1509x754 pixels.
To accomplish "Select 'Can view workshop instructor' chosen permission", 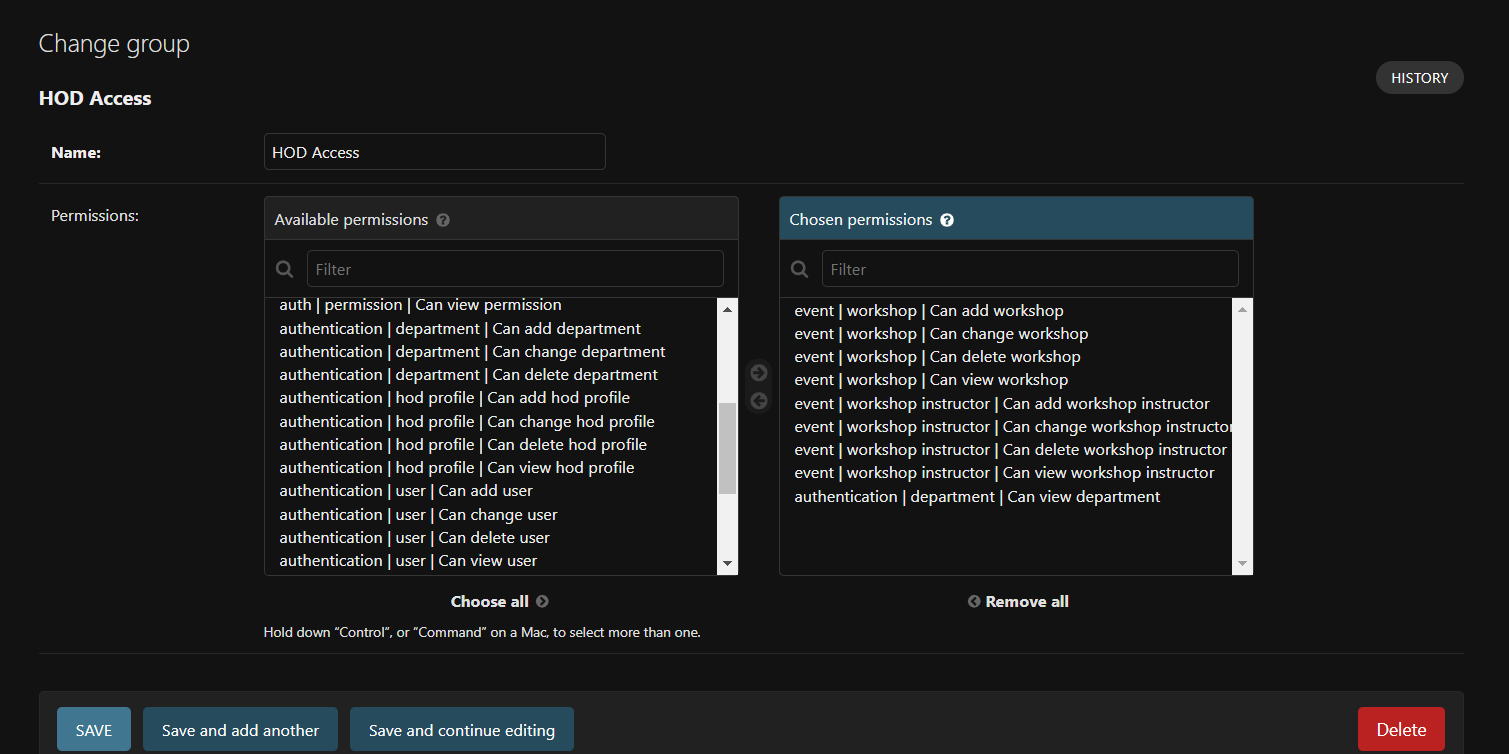I will click(1004, 473).
